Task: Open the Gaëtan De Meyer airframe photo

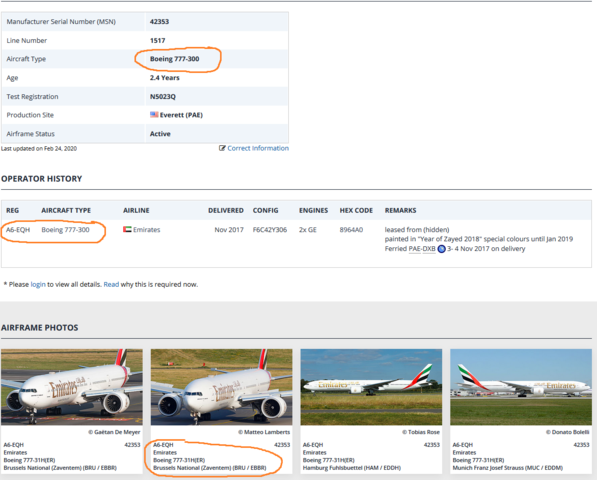Action: point(72,387)
